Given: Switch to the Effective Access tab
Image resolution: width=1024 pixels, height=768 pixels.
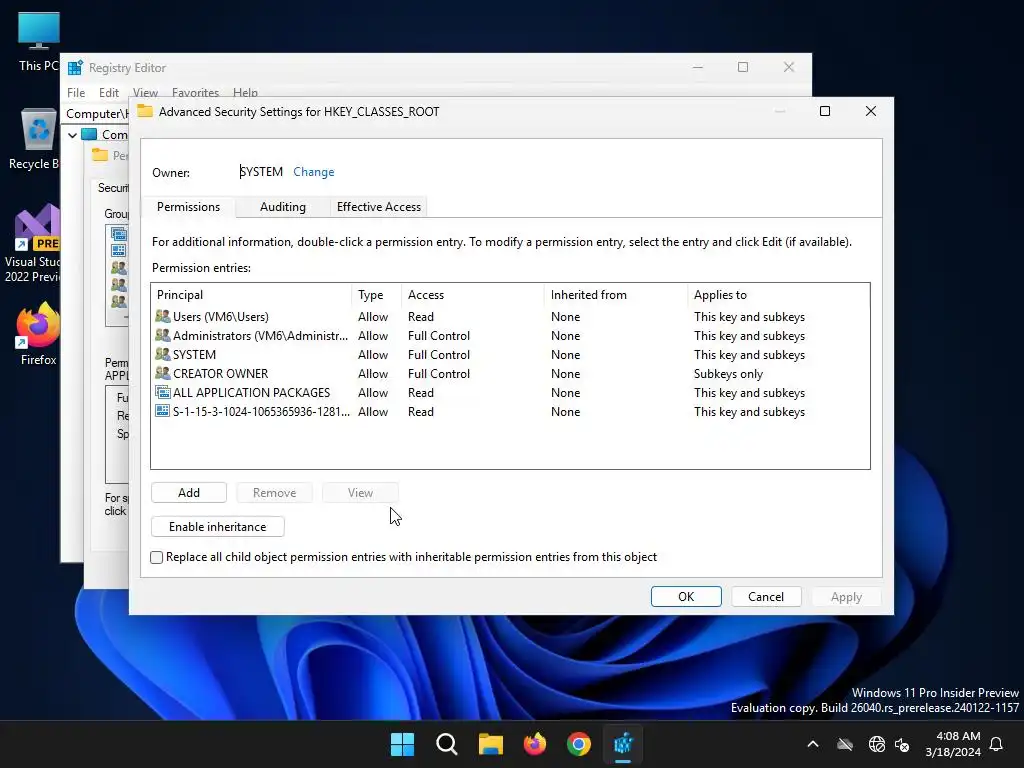Looking at the screenshot, I should [x=379, y=207].
